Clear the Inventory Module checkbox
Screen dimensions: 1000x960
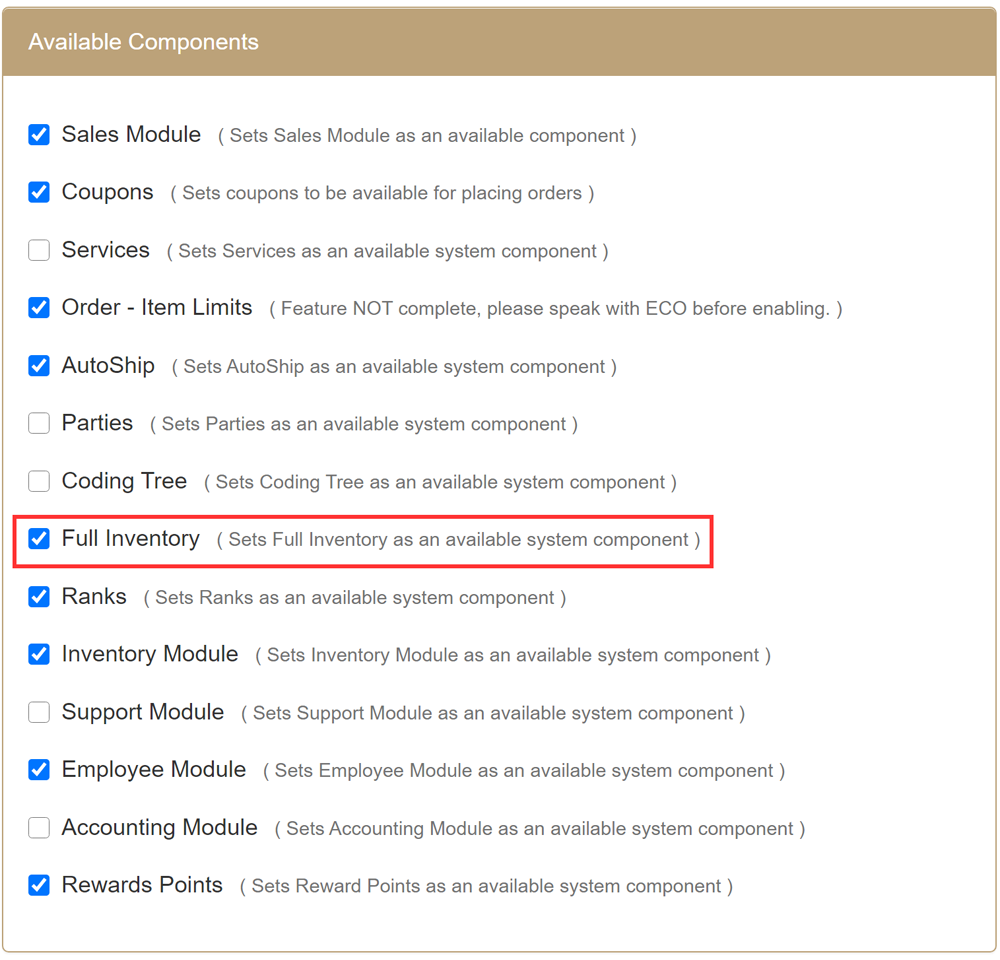click(39, 655)
